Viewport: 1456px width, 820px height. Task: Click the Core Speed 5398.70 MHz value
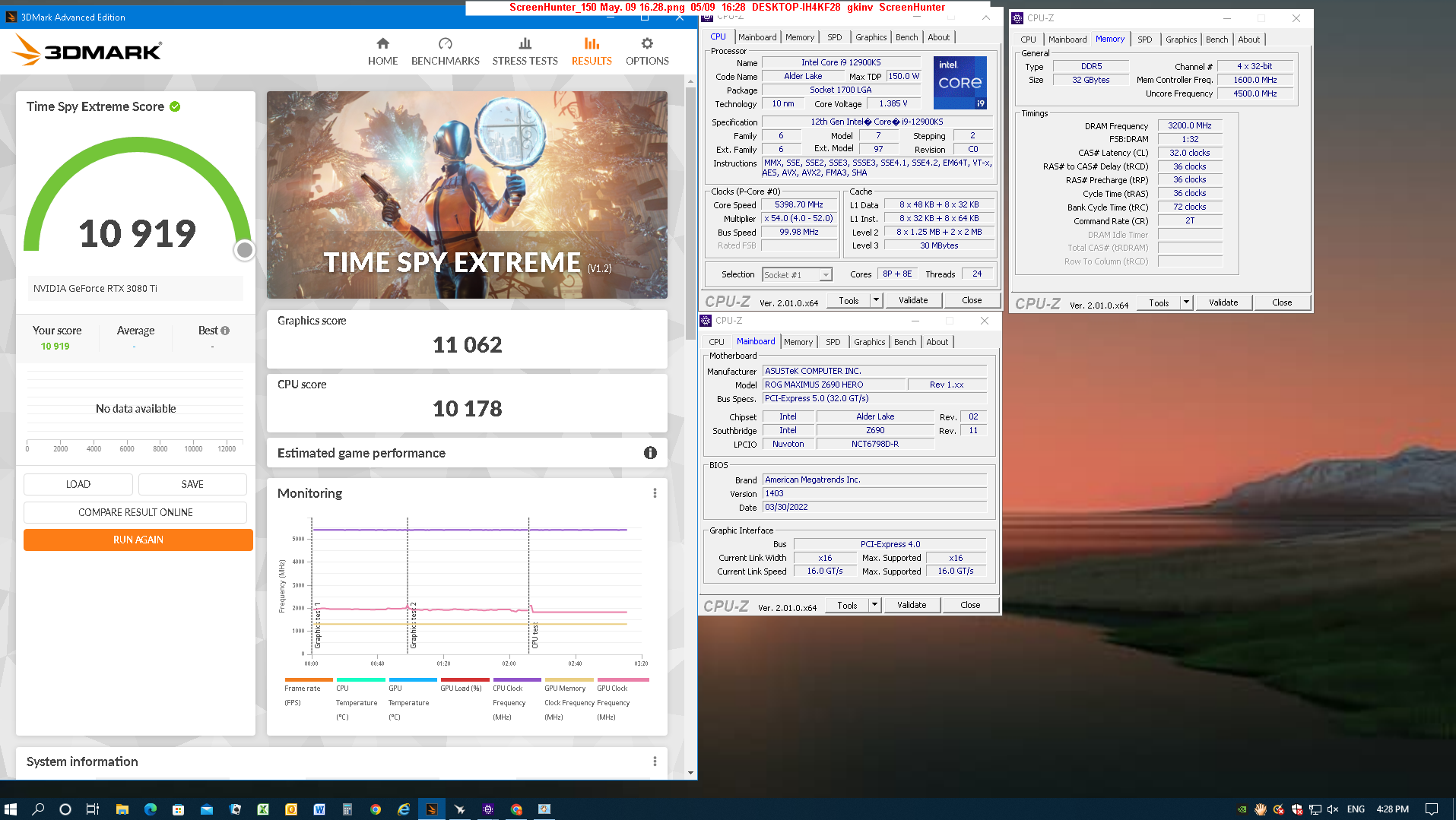(x=799, y=204)
